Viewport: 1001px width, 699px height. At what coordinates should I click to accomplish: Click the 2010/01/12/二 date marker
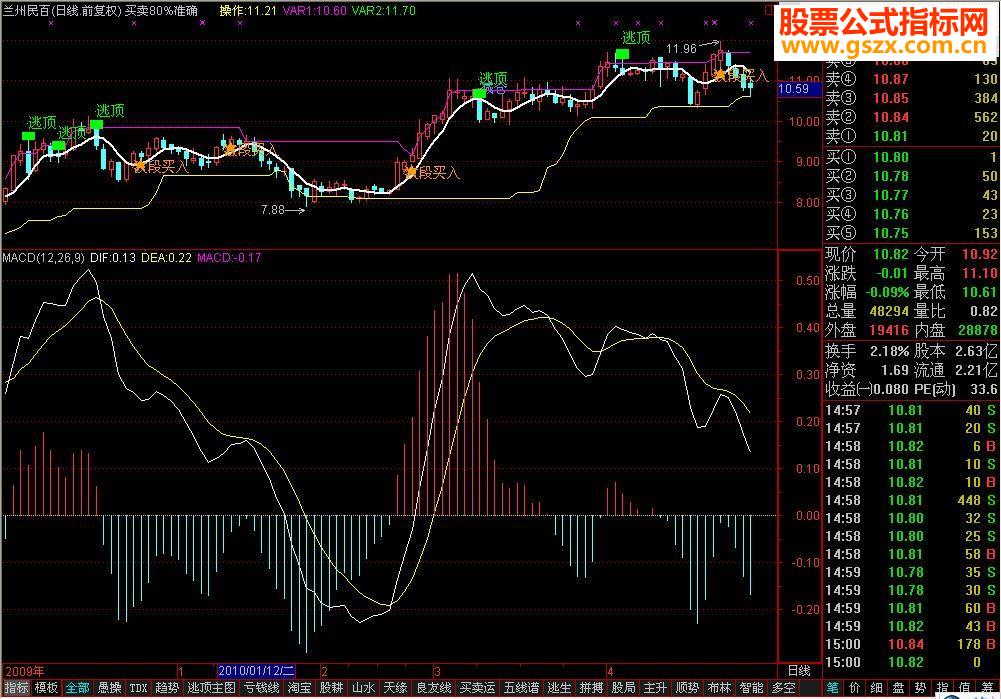coord(256,671)
